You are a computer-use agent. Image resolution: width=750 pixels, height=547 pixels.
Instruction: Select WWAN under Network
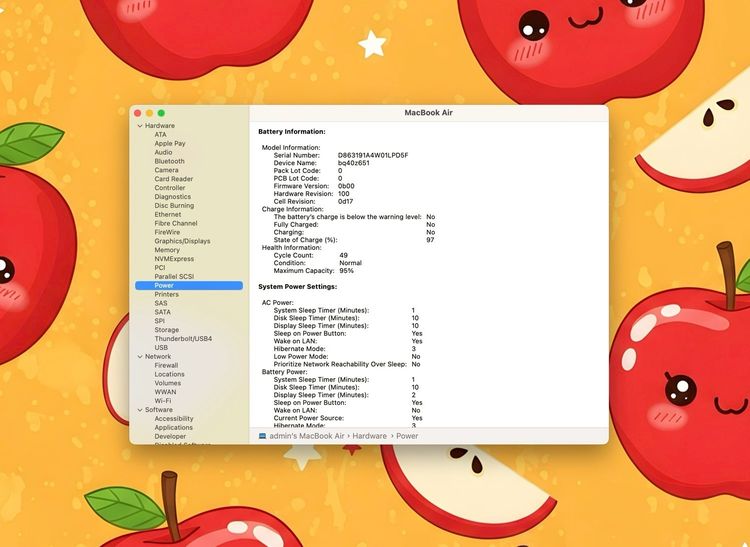[165, 392]
